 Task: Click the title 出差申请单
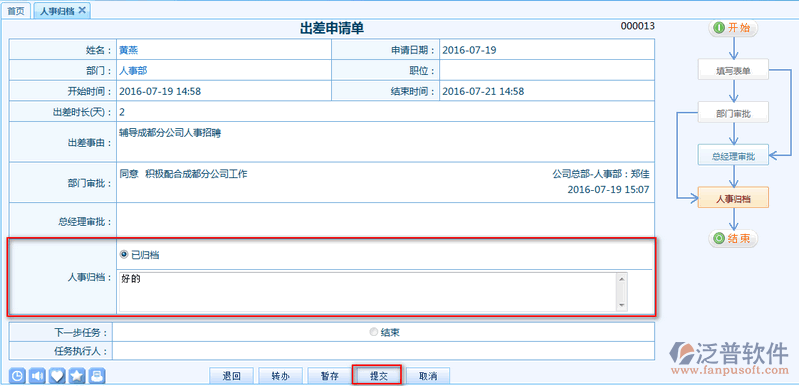coord(332,29)
